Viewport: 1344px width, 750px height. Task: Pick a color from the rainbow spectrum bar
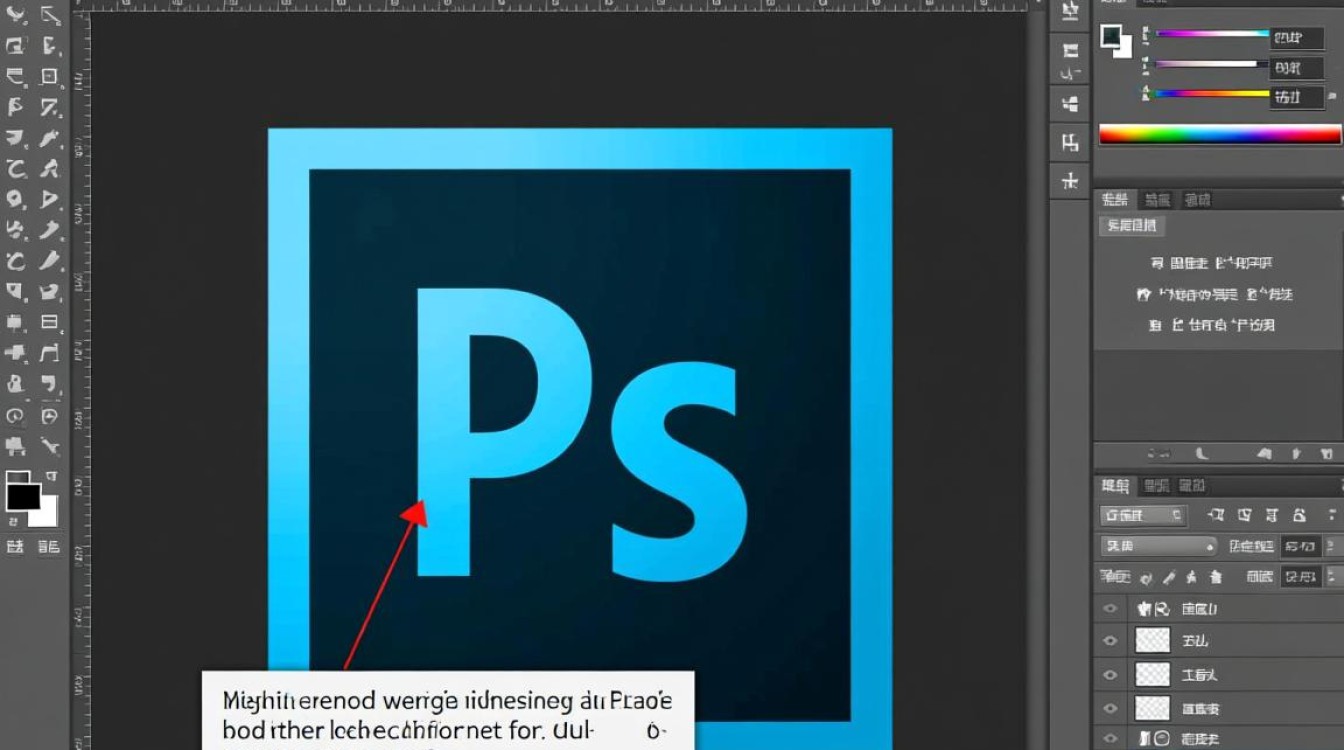coord(1219,134)
